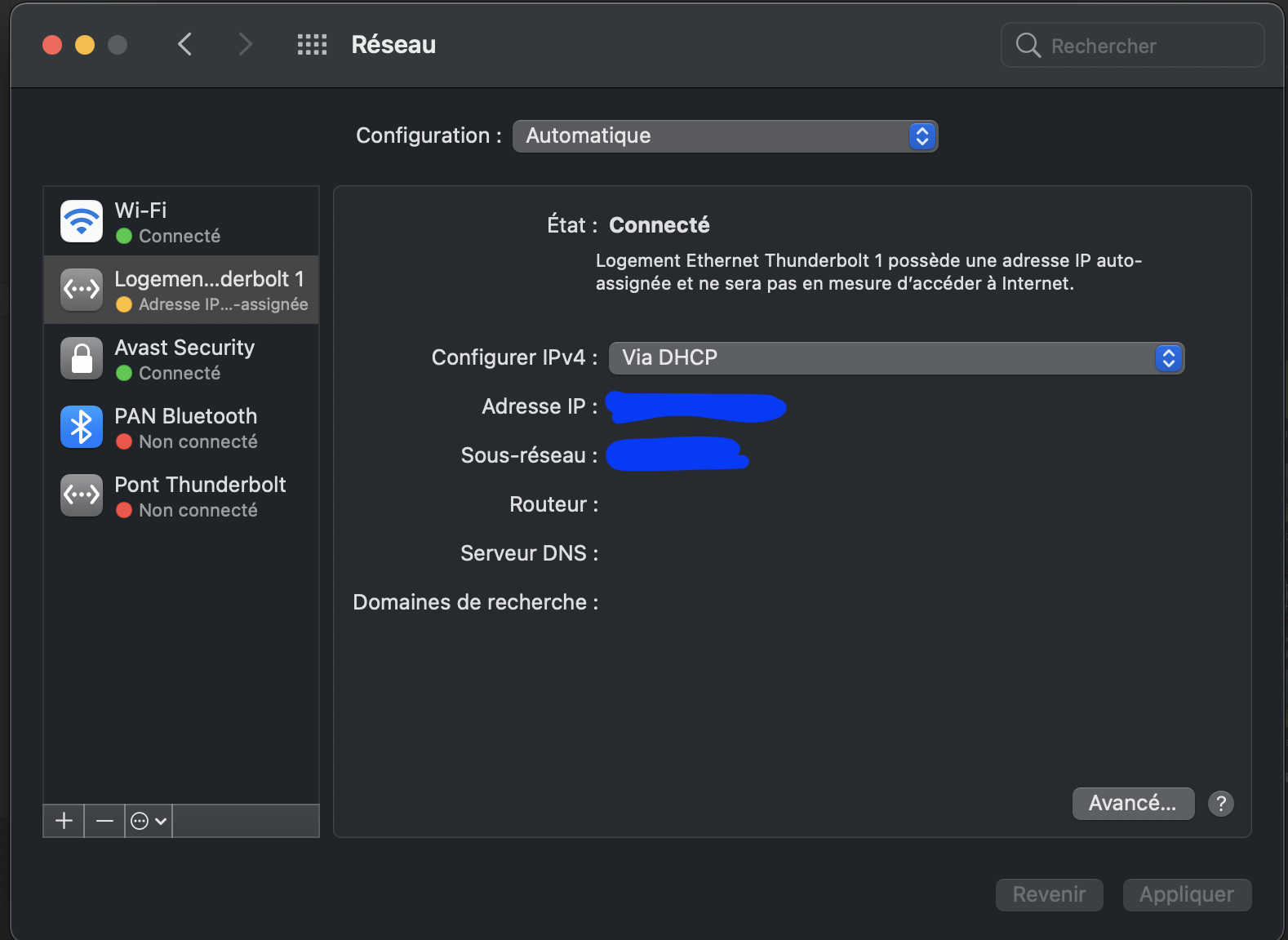This screenshot has width=1288, height=940.
Task: Select the Pont Thunderbolt list entry
Action: [x=200, y=495]
